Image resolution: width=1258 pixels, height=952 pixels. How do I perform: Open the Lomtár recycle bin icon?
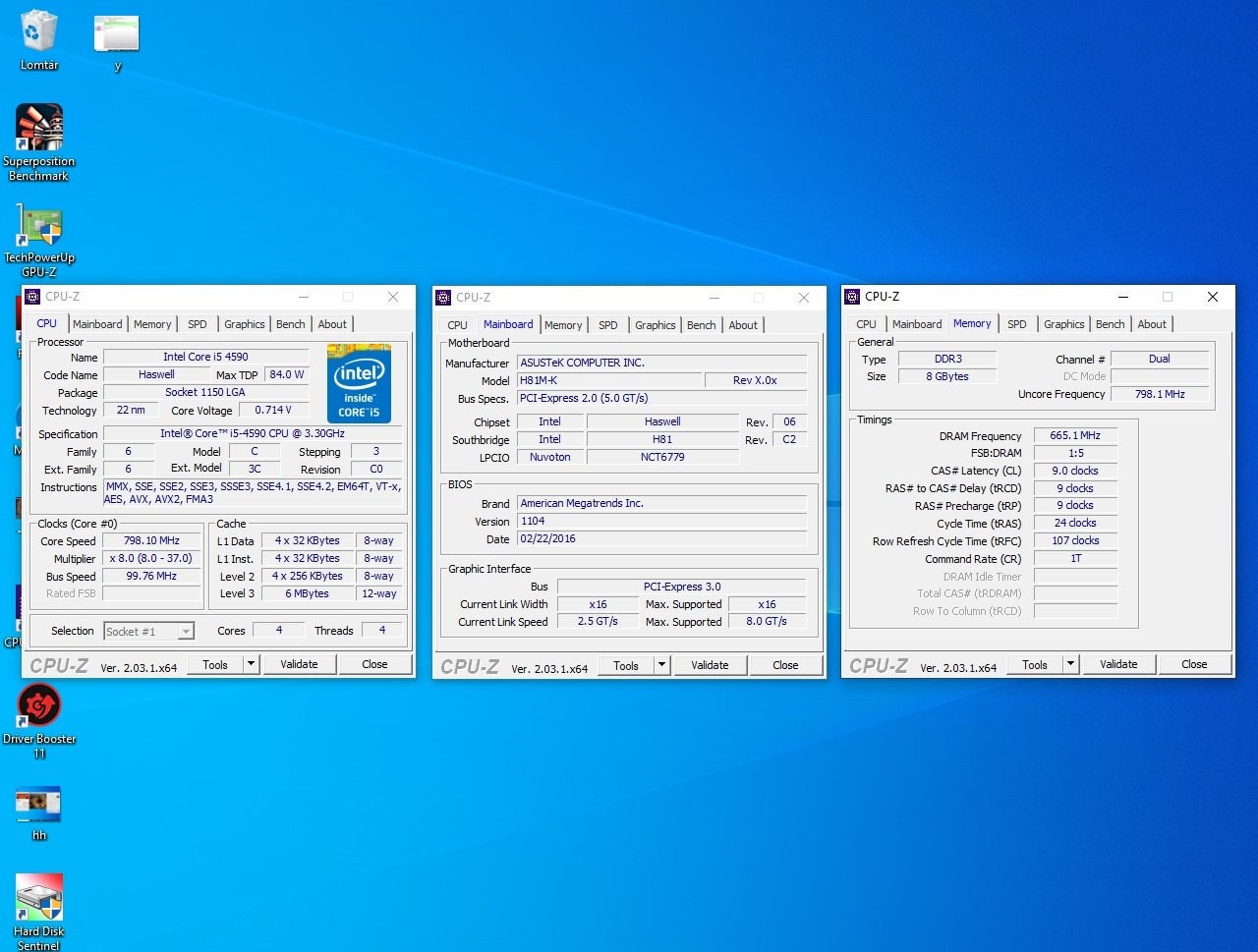pos(38,40)
